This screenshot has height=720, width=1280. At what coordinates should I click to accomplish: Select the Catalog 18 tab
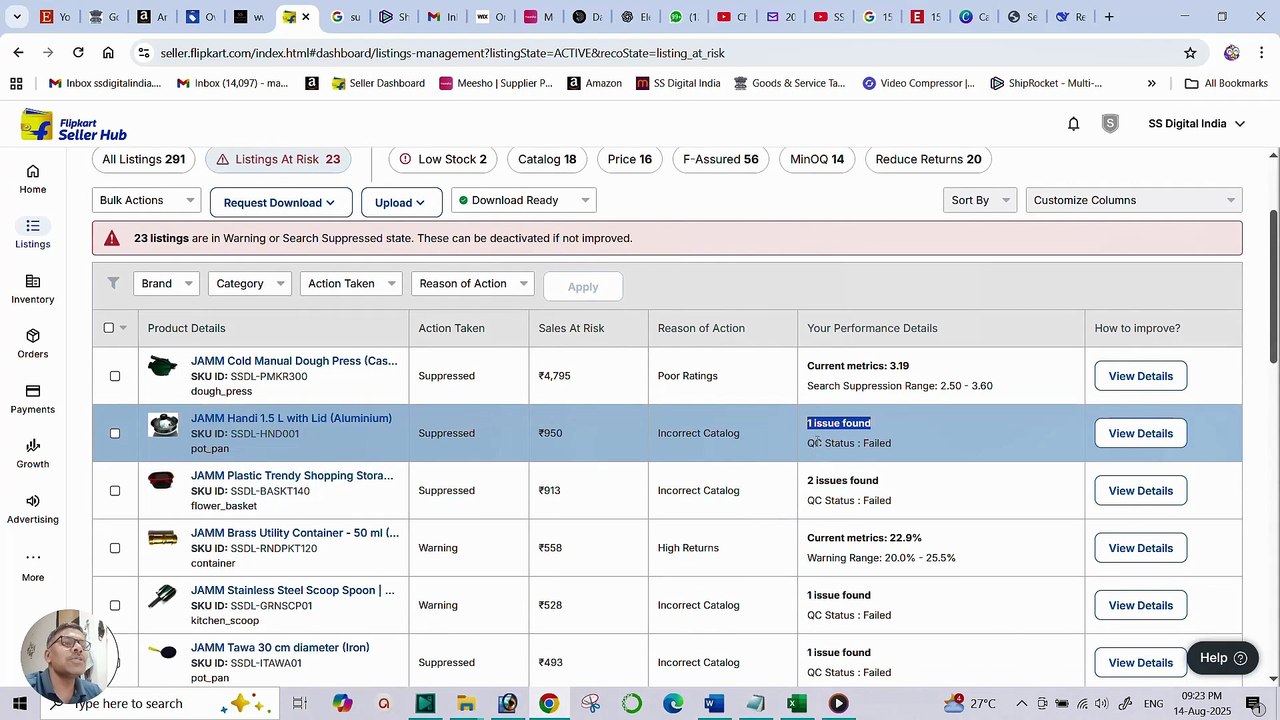click(547, 159)
